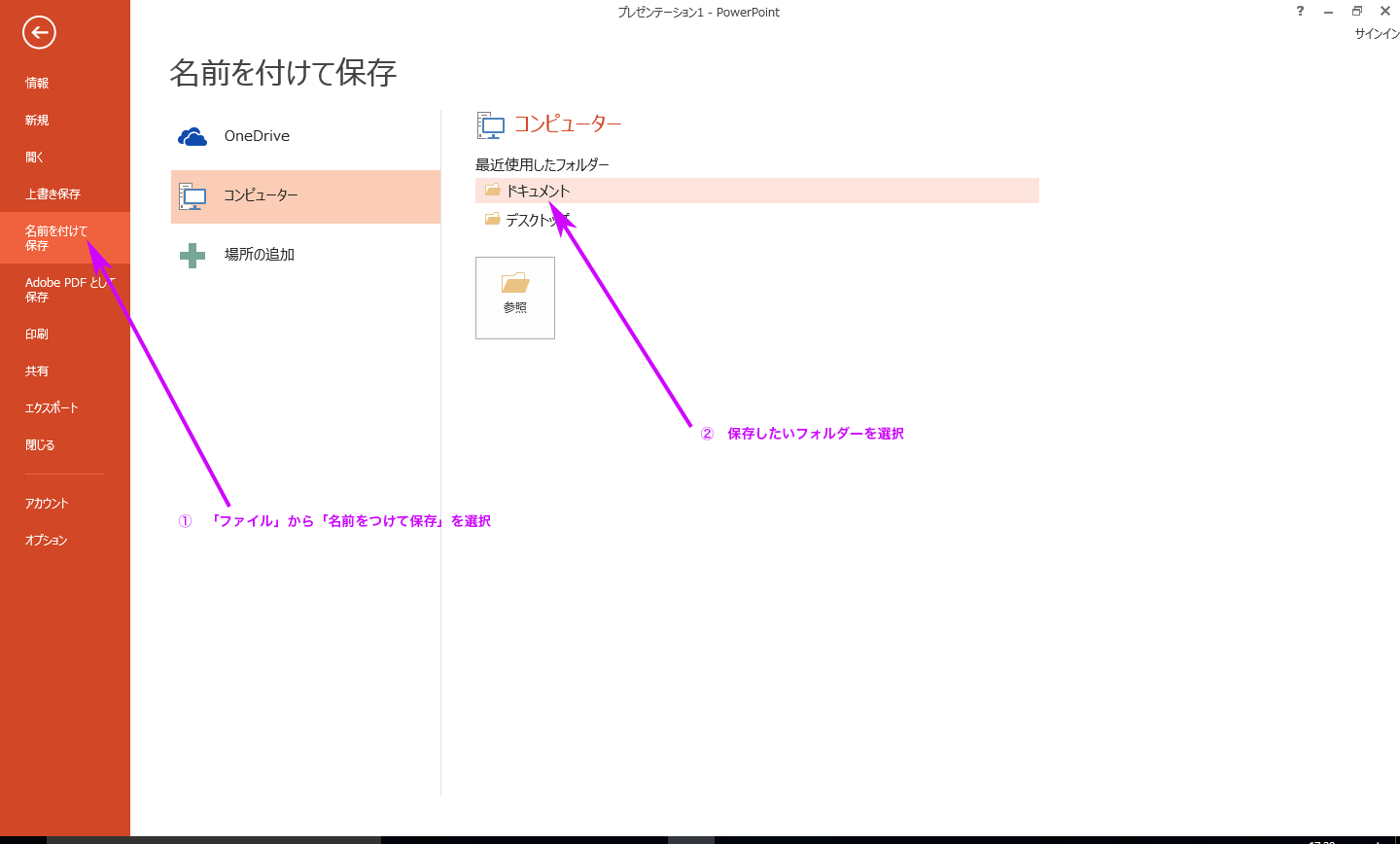Click the large computer header icon
This screenshot has width=1400, height=844.
click(491, 125)
